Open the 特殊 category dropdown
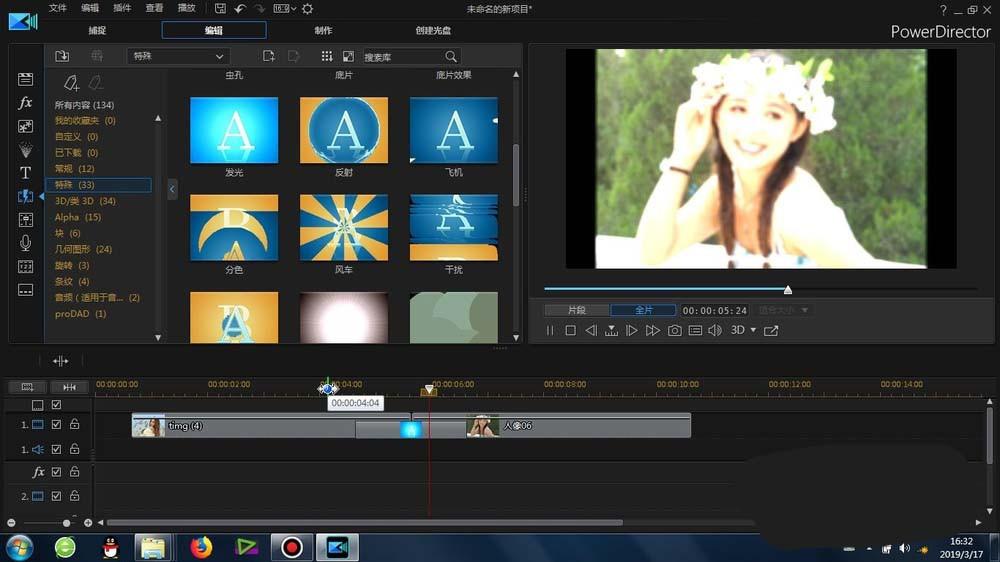Viewport: 1000px width, 562px height. 179,57
